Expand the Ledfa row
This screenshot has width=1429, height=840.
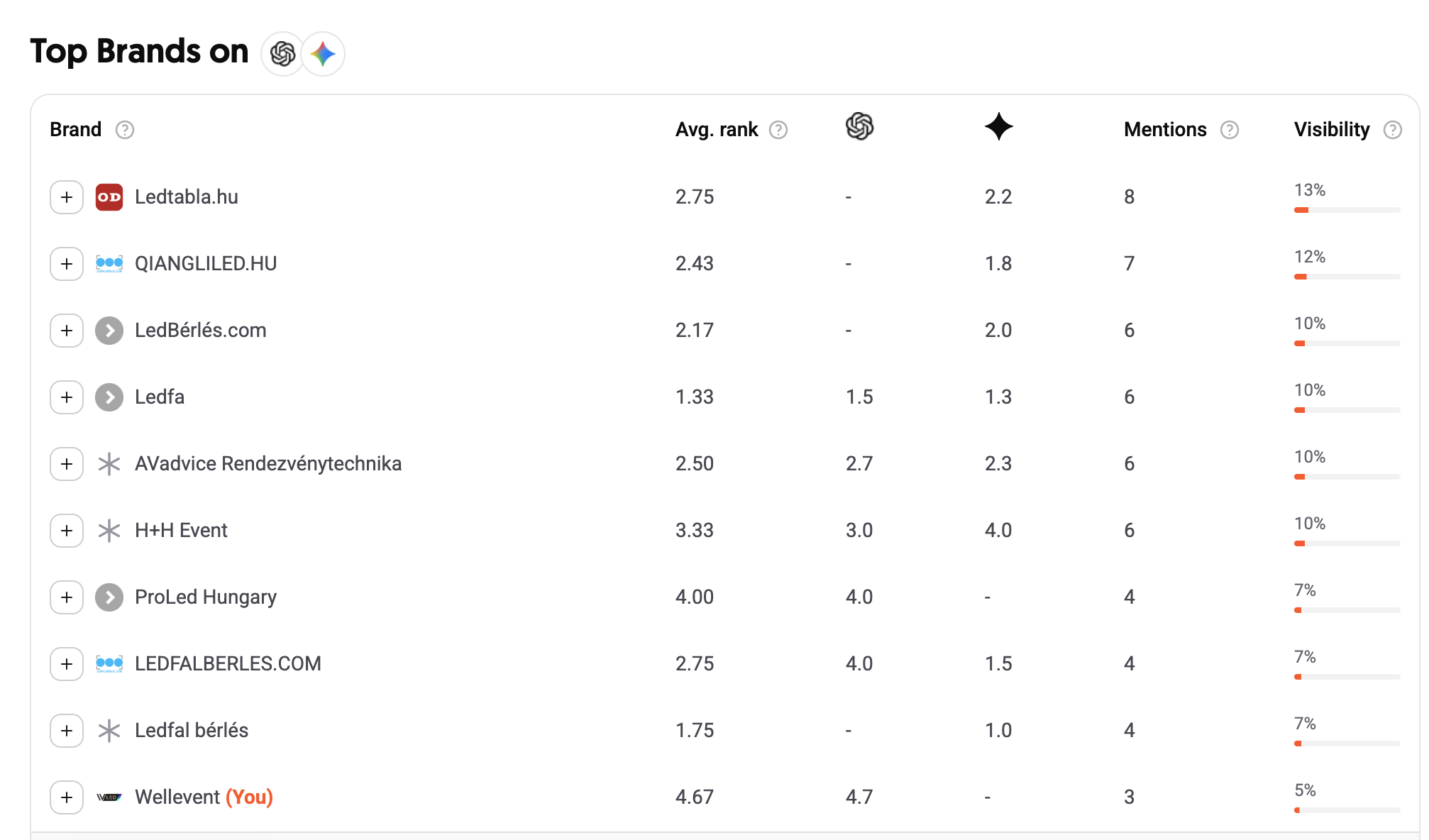click(x=67, y=397)
